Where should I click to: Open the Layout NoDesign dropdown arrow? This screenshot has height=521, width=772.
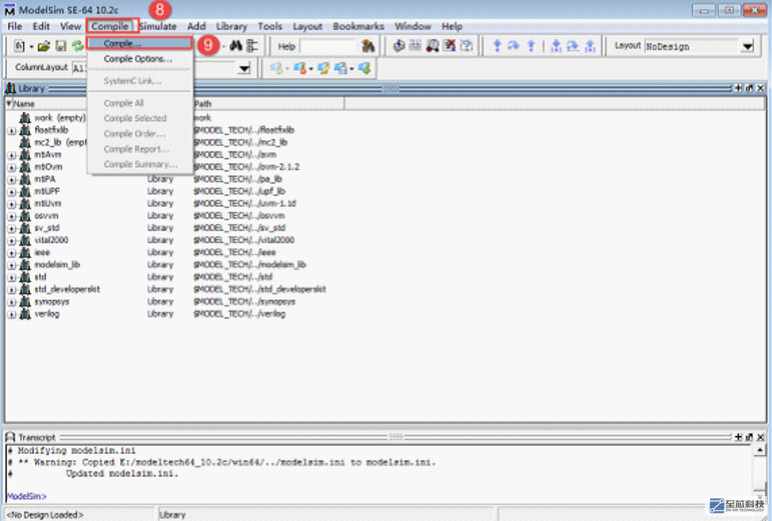[x=748, y=46]
